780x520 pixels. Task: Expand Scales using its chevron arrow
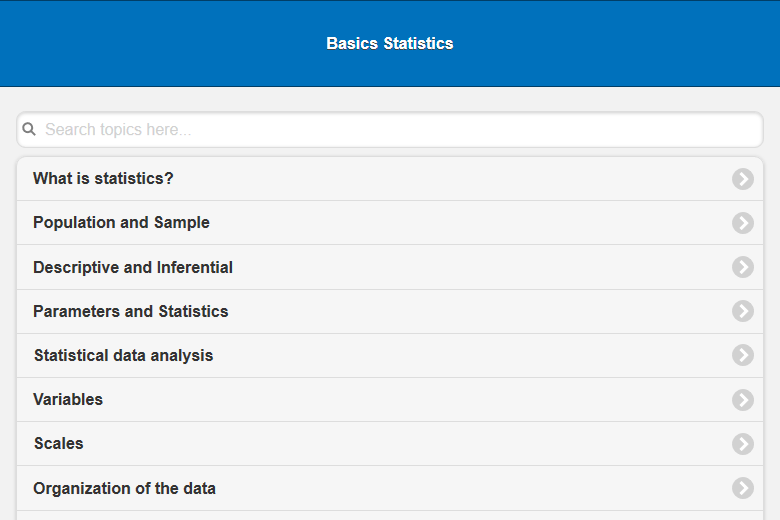pos(742,444)
